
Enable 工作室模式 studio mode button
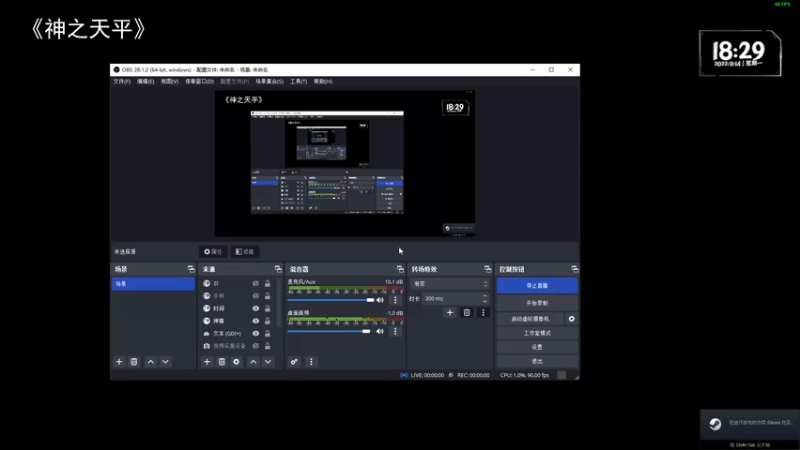[537, 333]
